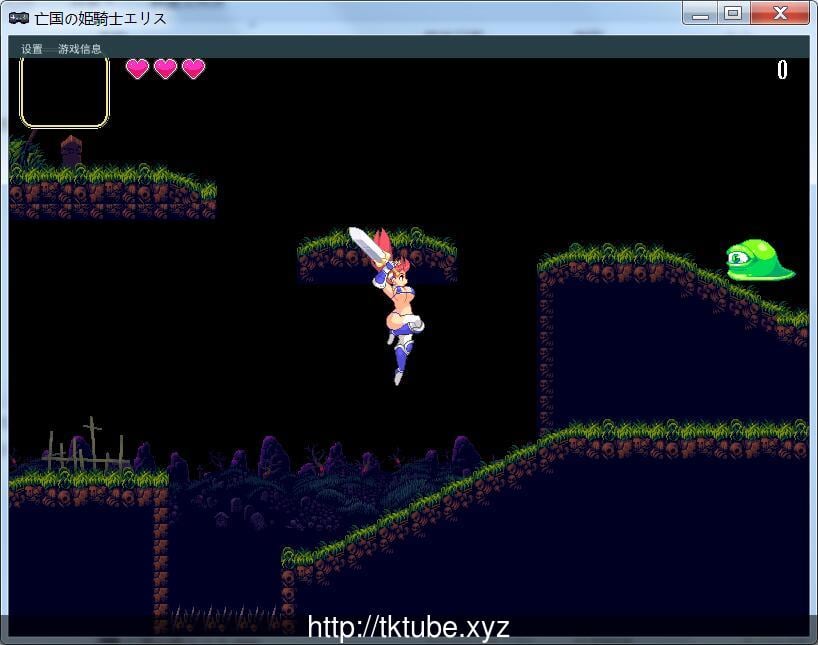The image size is (818, 645).
Task: Click the window title 亡国の姫騎士エリス
Action: coord(100,18)
